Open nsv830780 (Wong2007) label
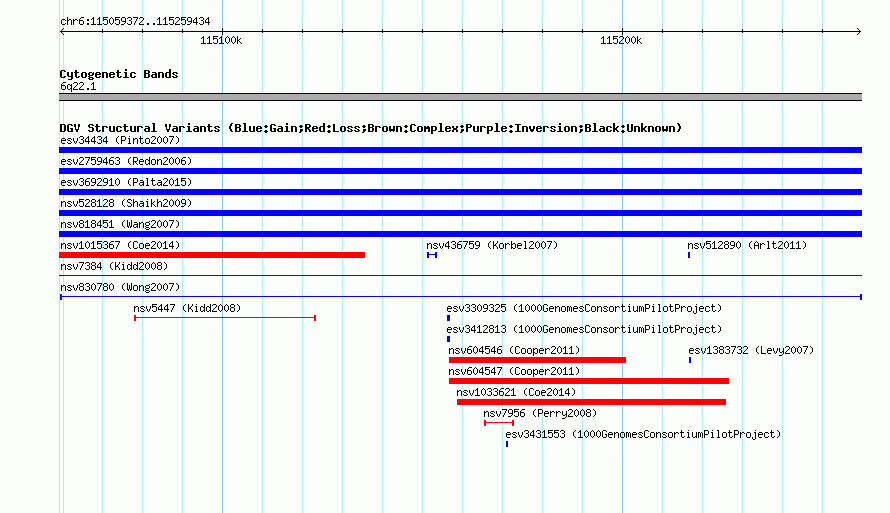890x513 pixels. (120, 287)
